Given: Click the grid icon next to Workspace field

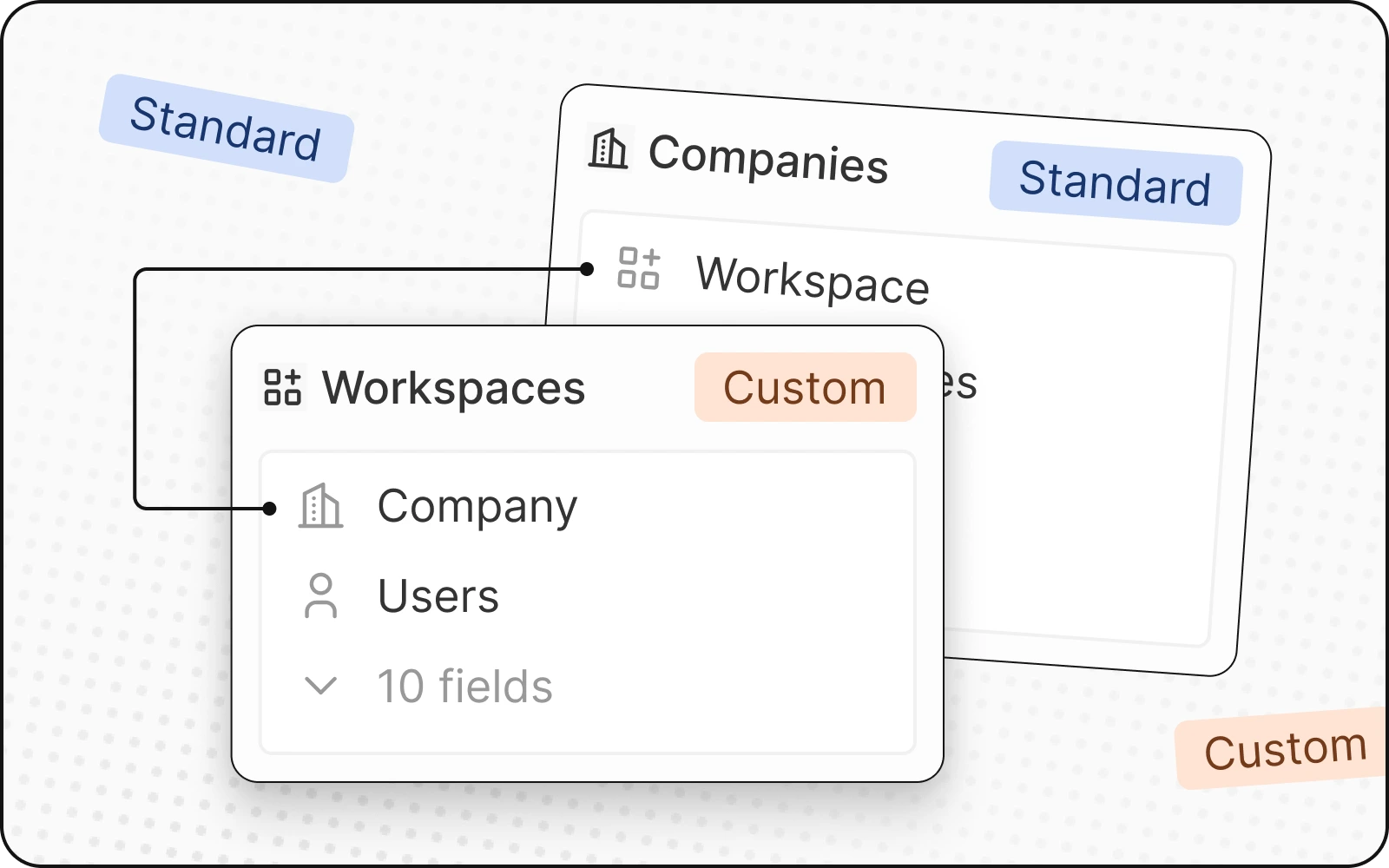Looking at the screenshot, I should coord(638,267).
